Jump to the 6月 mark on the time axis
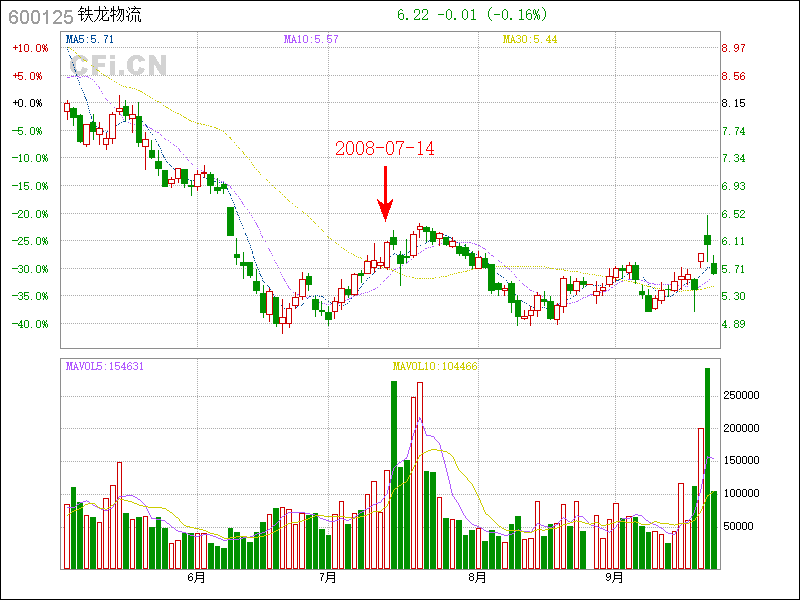Screen dimensions: 800x600 [x=197, y=577]
